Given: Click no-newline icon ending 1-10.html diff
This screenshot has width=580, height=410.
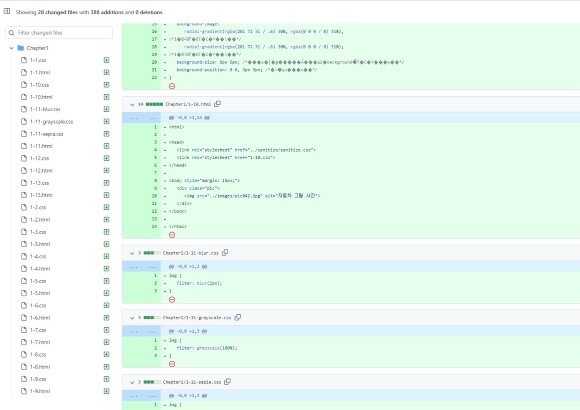Looking at the screenshot, I should click(172, 235).
